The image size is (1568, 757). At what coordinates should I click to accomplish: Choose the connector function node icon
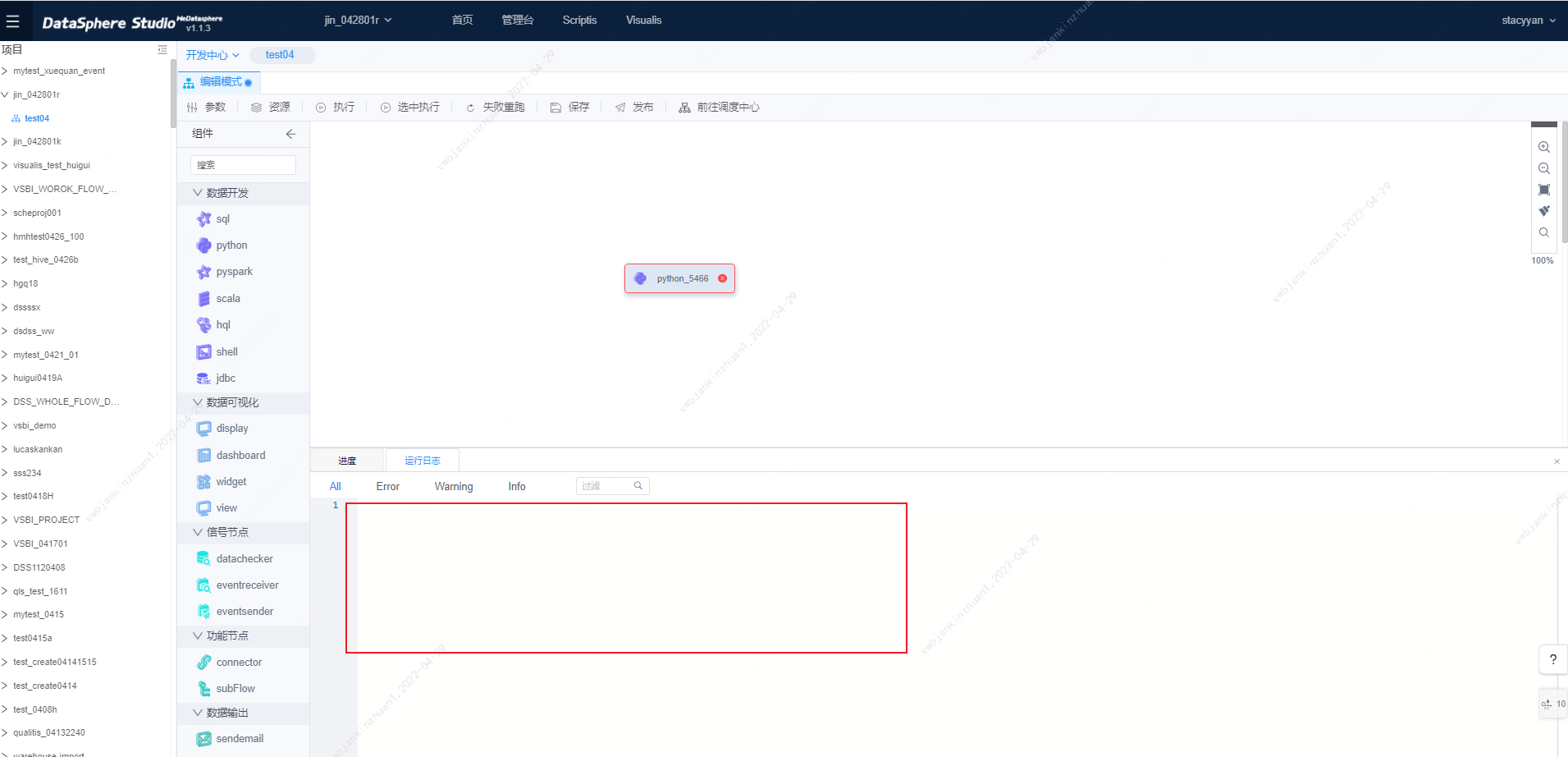pyautogui.click(x=204, y=663)
